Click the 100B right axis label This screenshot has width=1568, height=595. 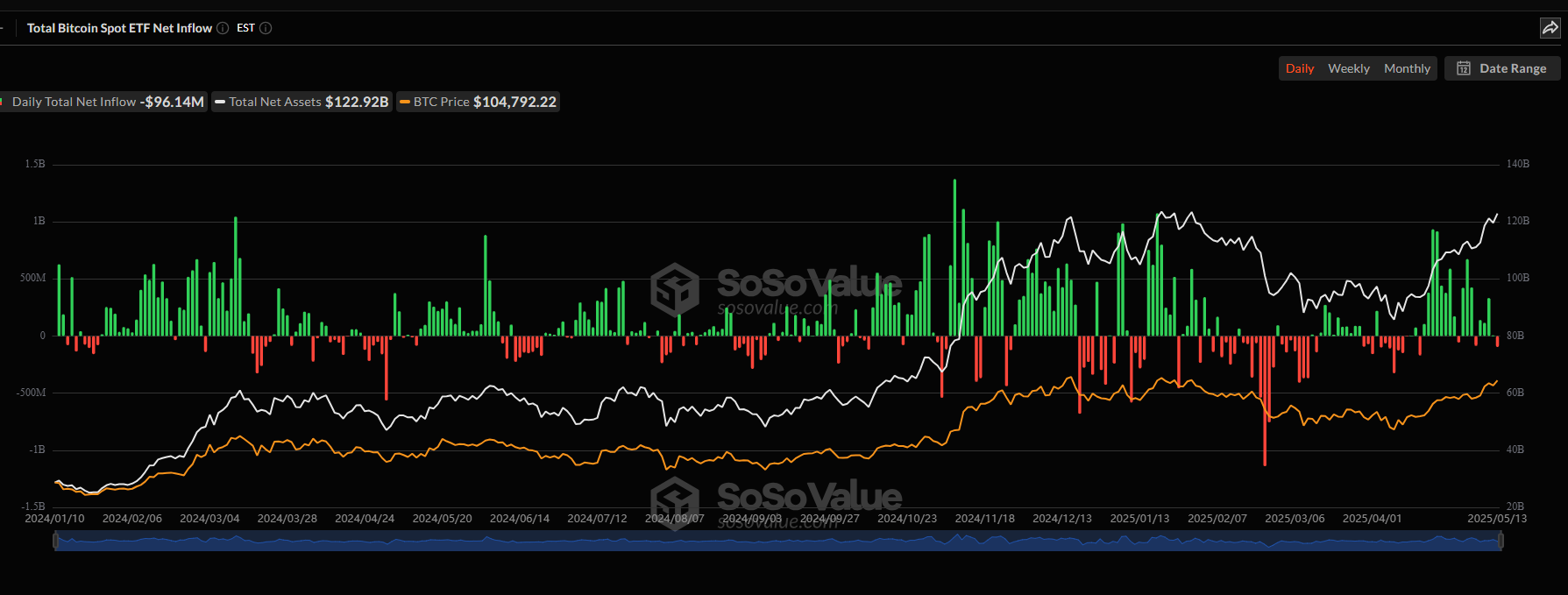[x=1518, y=278]
